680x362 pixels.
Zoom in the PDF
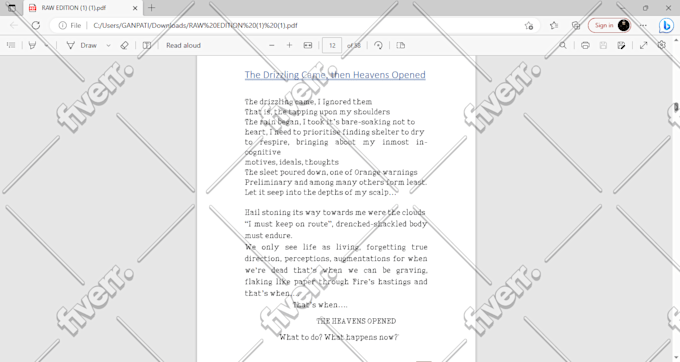tap(289, 45)
